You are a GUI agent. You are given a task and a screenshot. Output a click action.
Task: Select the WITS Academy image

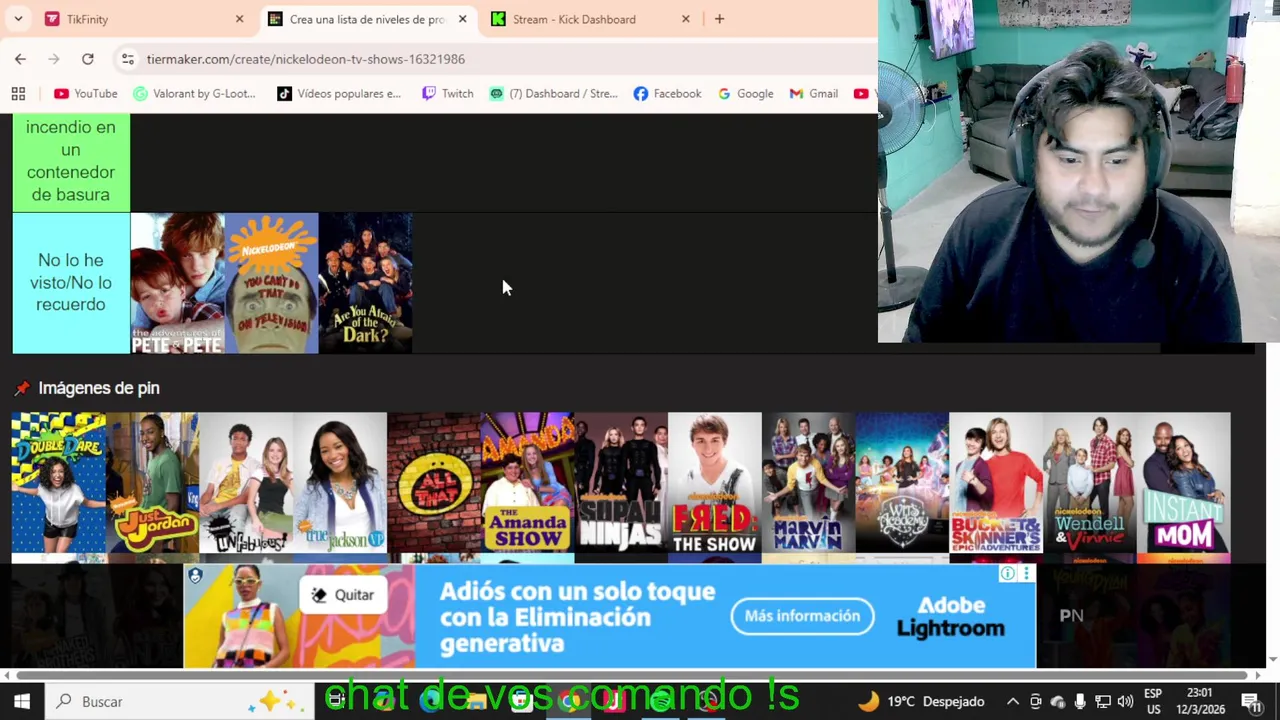point(903,482)
